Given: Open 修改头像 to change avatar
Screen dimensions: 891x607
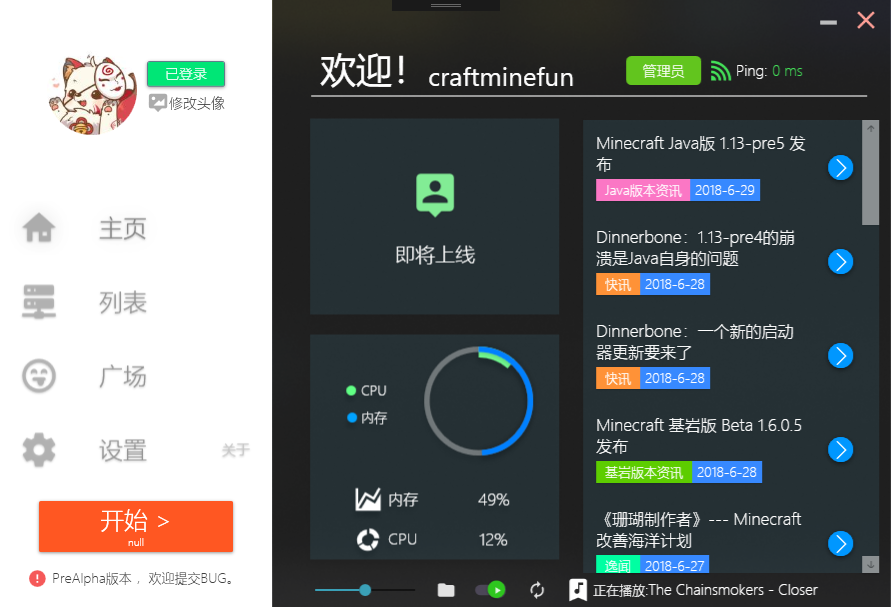Looking at the screenshot, I should tap(197, 103).
